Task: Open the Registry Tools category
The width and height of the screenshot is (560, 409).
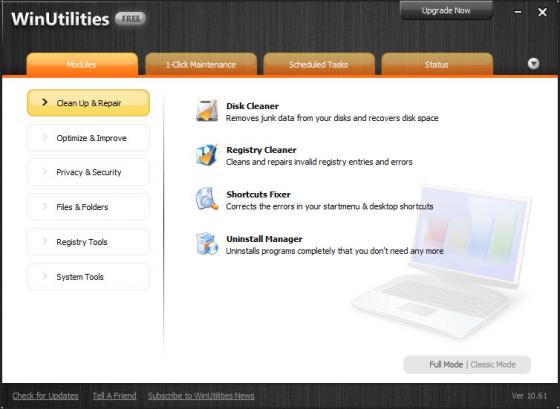Action: 88,242
